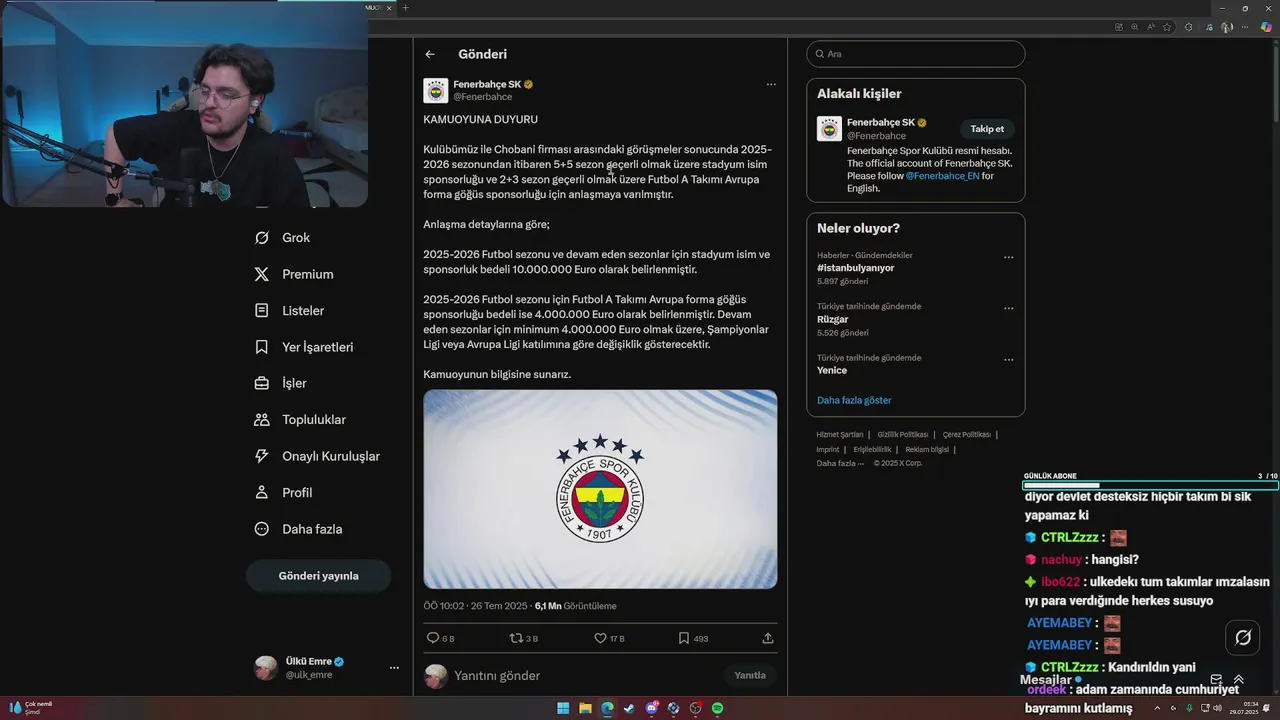Add page to favorites star icon
Image resolution: width=1280 pixels, height=720 pixels.
(1167, 27)
